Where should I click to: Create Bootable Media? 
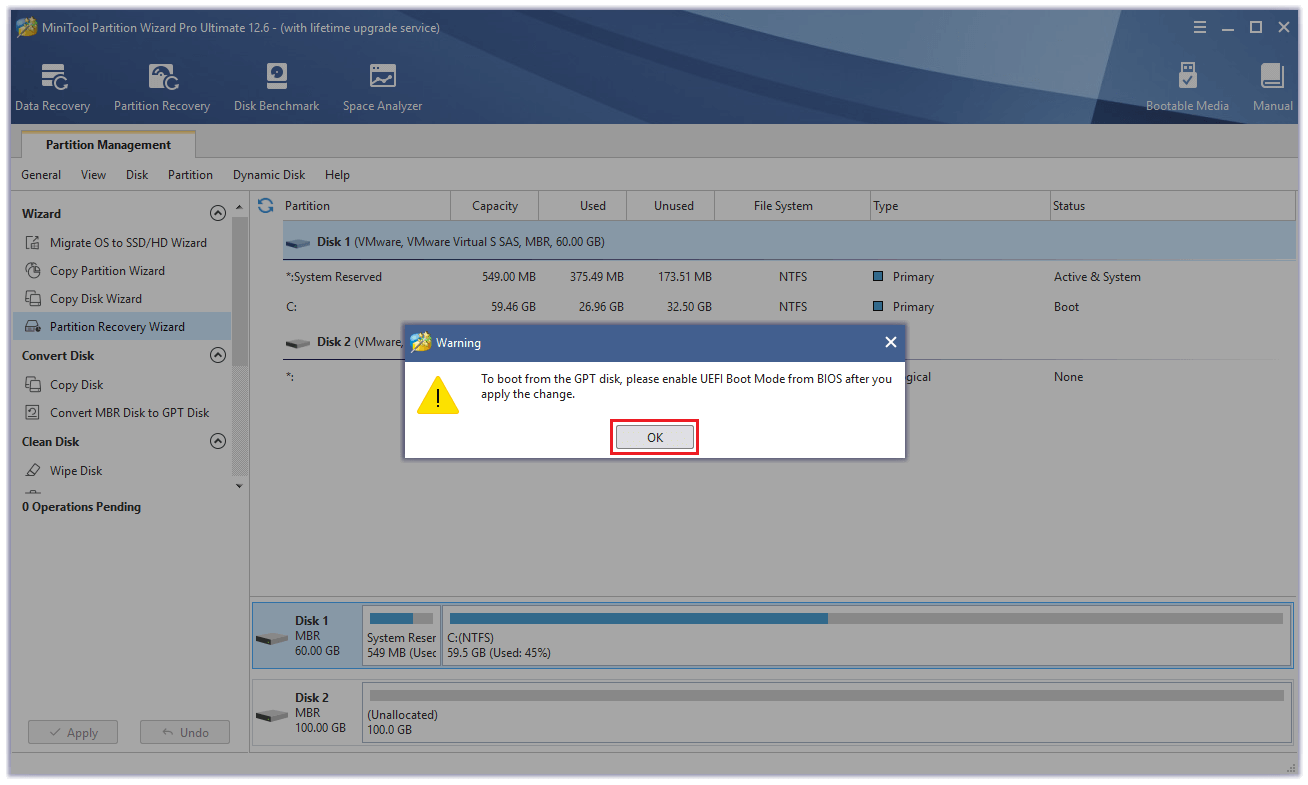pos(1187,88)
